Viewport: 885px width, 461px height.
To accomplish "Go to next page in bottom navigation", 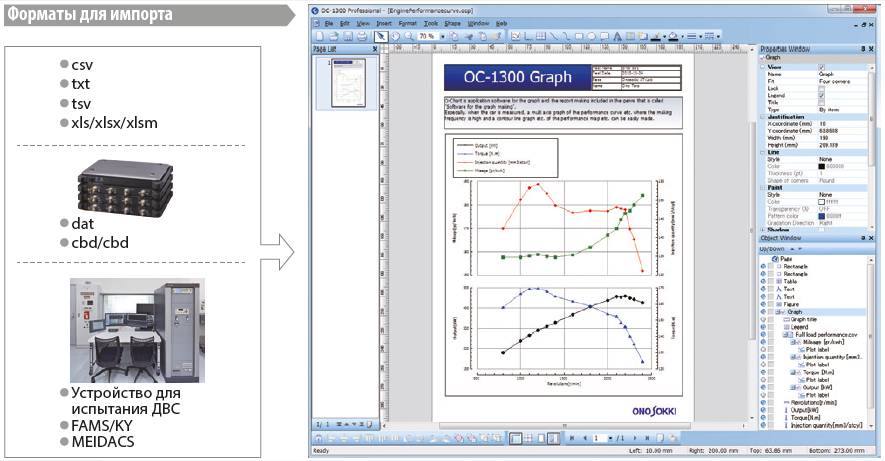I will (x=634, y=438).
